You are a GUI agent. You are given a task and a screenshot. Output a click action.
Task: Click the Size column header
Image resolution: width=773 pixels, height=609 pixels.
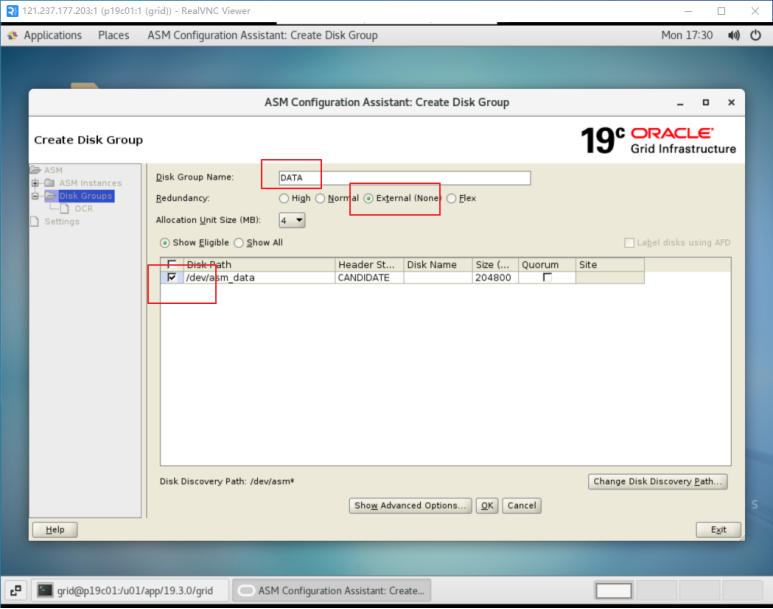495,265
